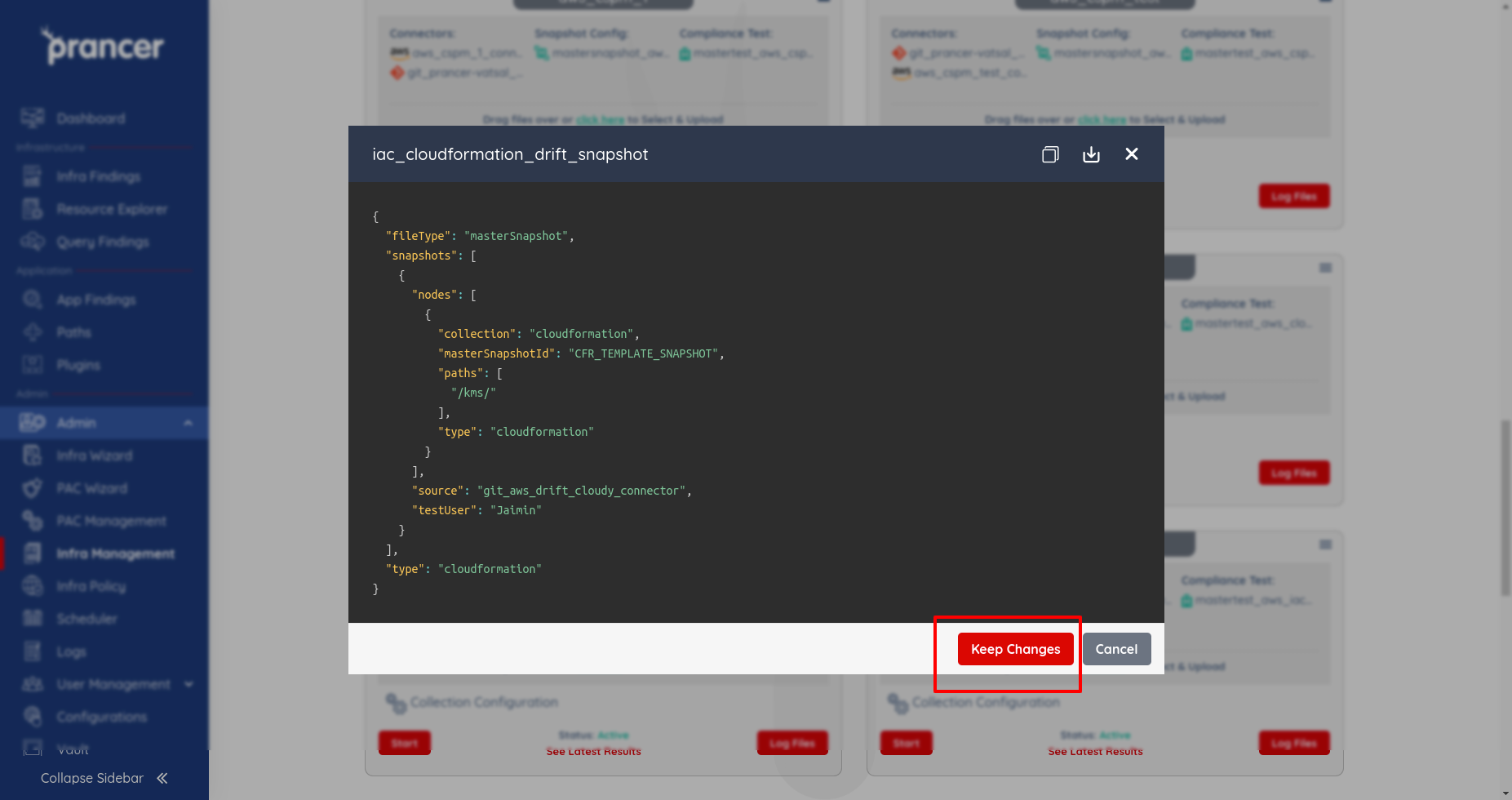
Task: Click the page vertical scrollbar thumb
Action: point(1505,508)
